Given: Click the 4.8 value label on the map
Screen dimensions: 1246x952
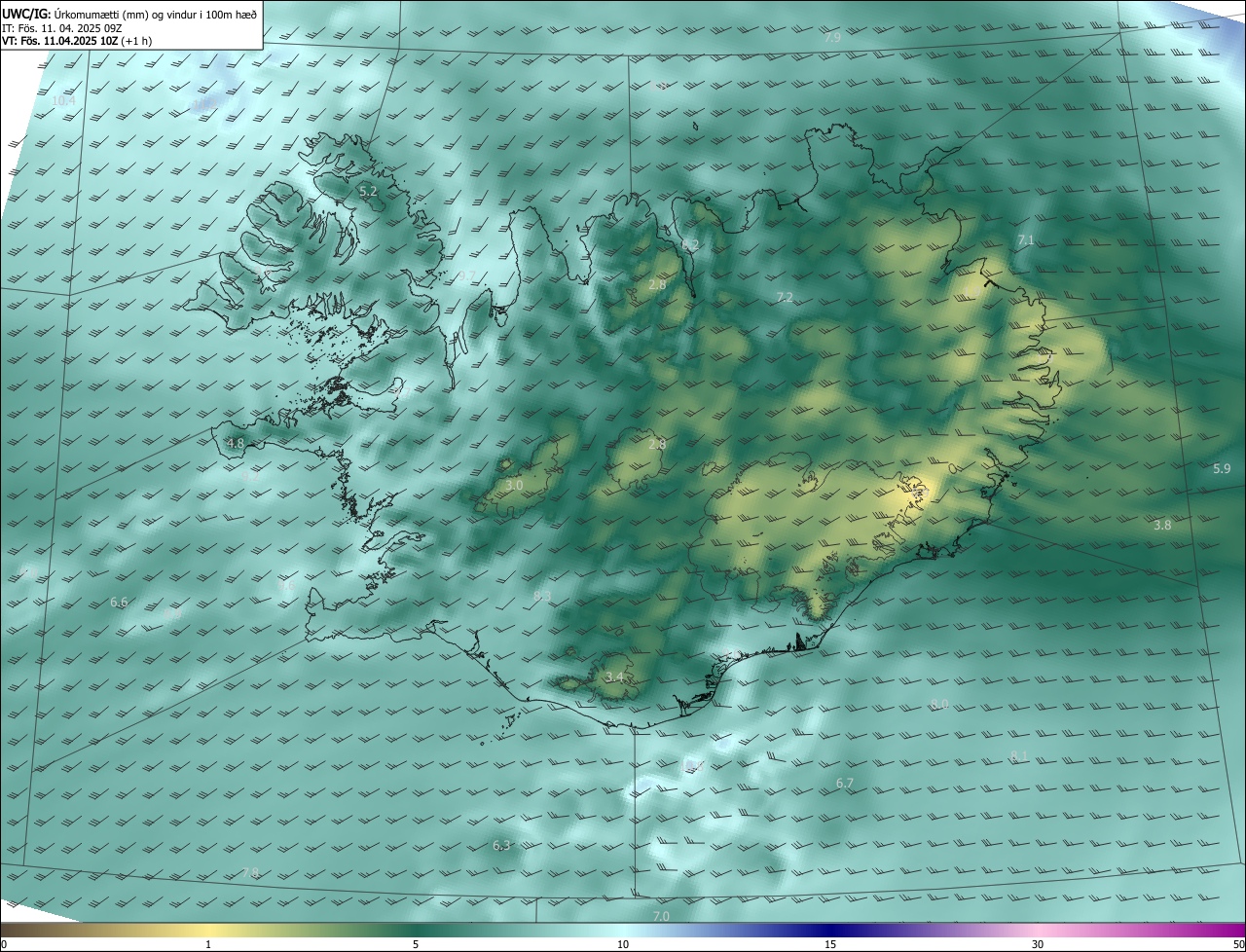Looking at the screenshot, I should coord(236,444).
